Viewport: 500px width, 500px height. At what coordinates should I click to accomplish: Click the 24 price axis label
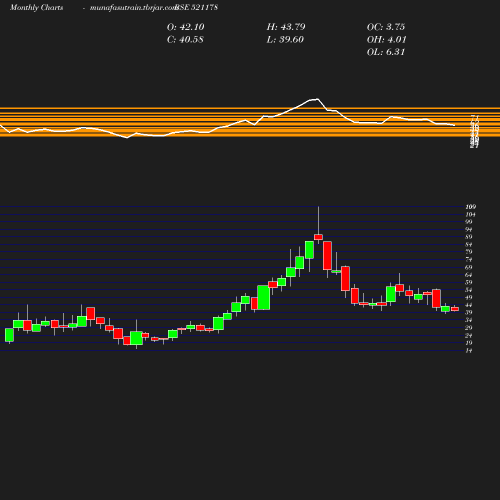click(x=469, y=335)
